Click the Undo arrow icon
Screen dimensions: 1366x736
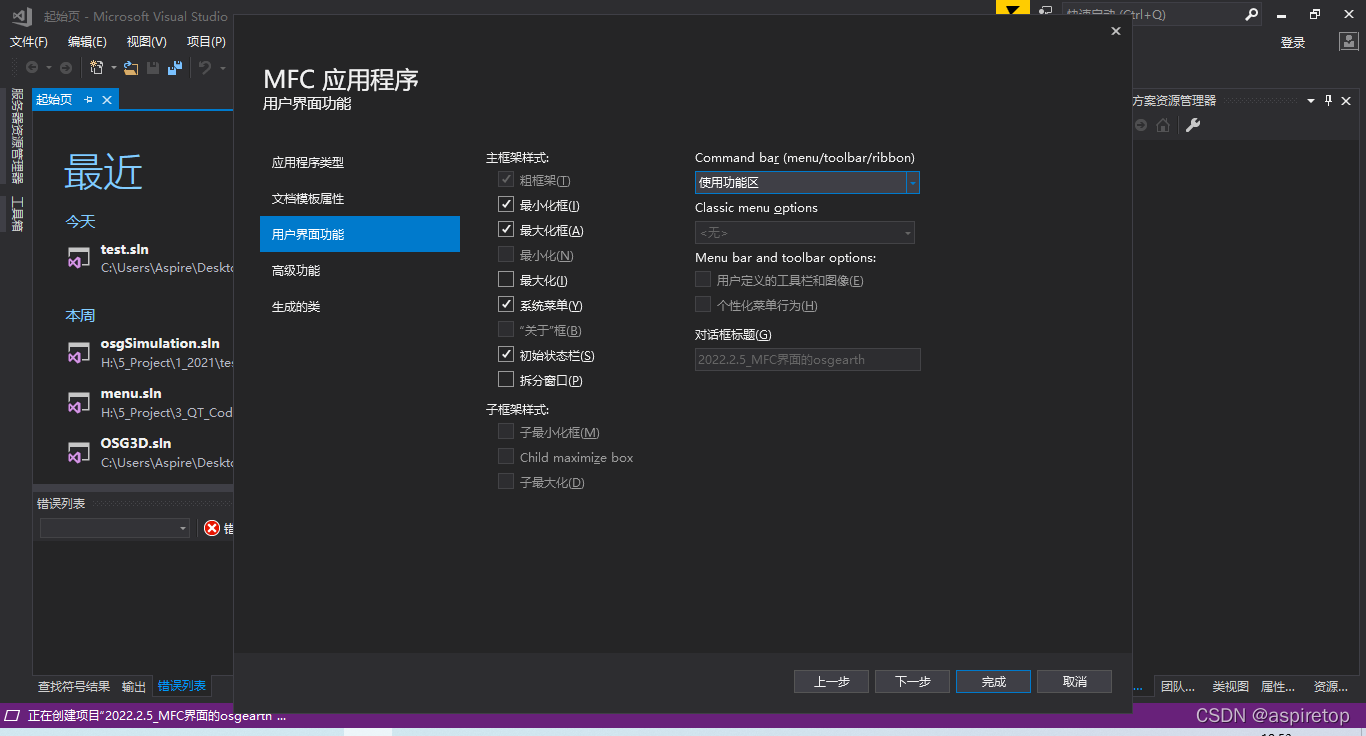click(204, 68)
